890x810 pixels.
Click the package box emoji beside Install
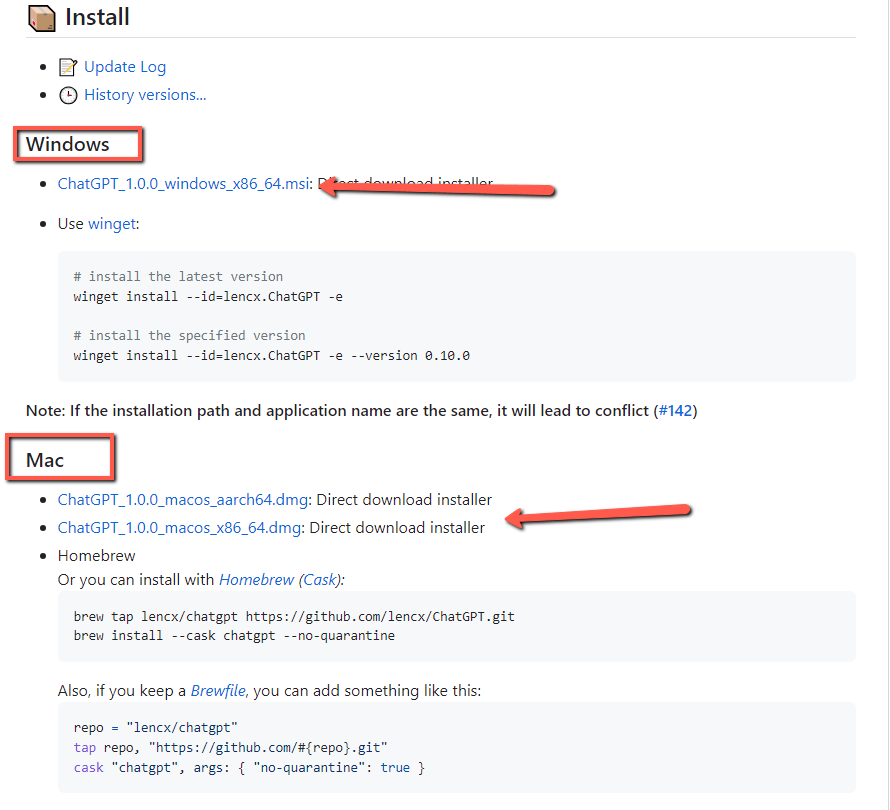pos(41,18)
